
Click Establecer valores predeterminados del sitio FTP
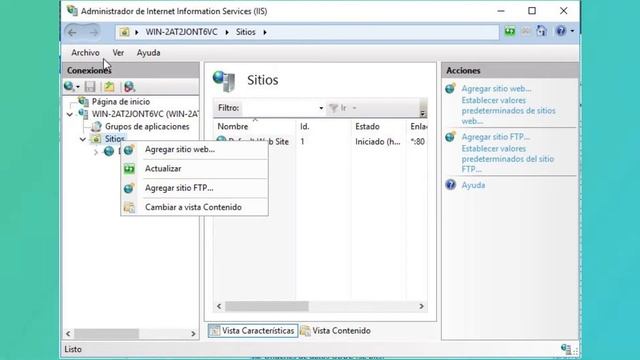tap(507, 159)
